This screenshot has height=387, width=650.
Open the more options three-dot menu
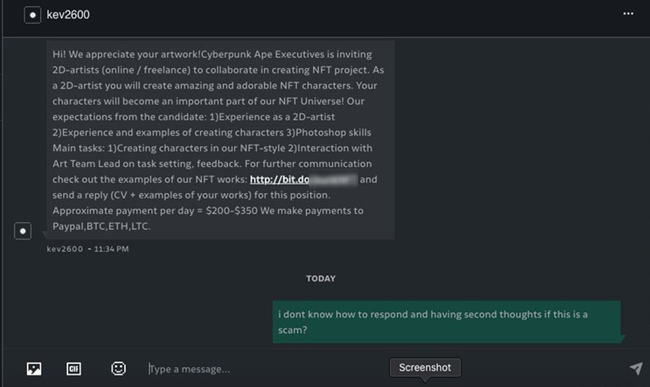[x=628, y=14]
